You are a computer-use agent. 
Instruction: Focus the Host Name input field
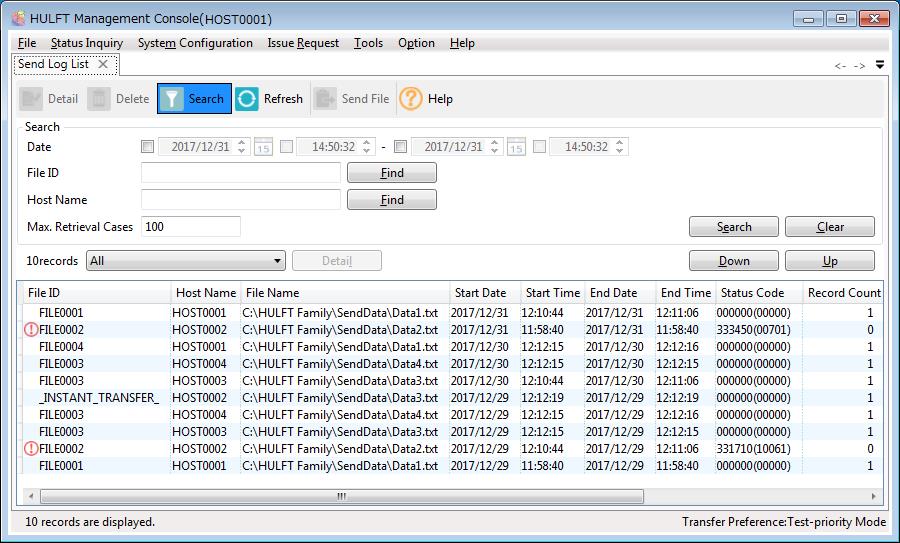241,200
